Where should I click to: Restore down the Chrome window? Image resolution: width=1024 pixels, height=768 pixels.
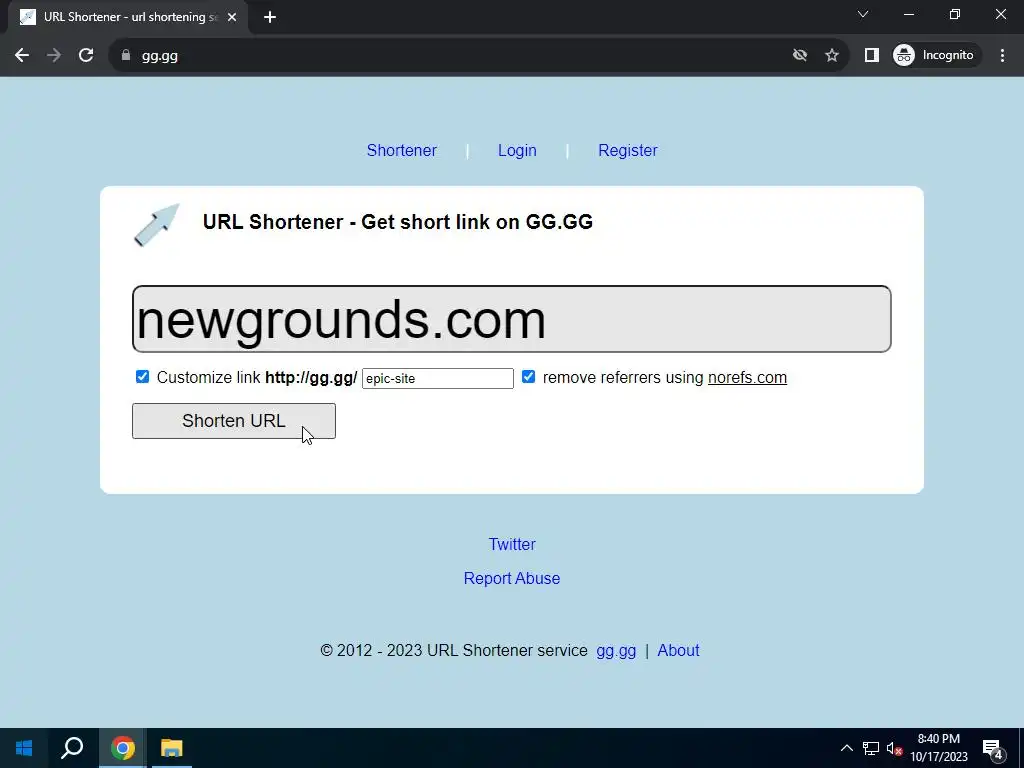tap(955, 14)
